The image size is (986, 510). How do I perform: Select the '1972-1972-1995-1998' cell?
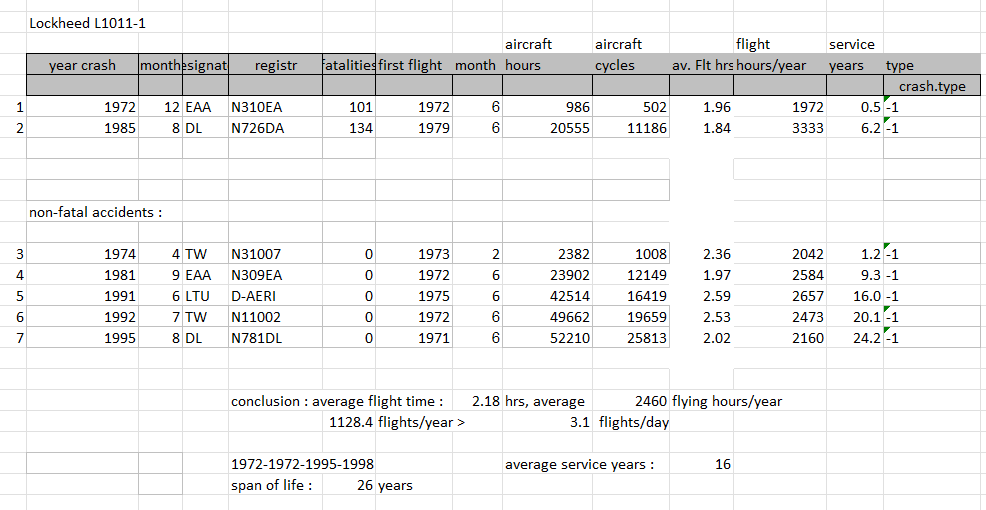pyautogui.click(x=302, y=464)
